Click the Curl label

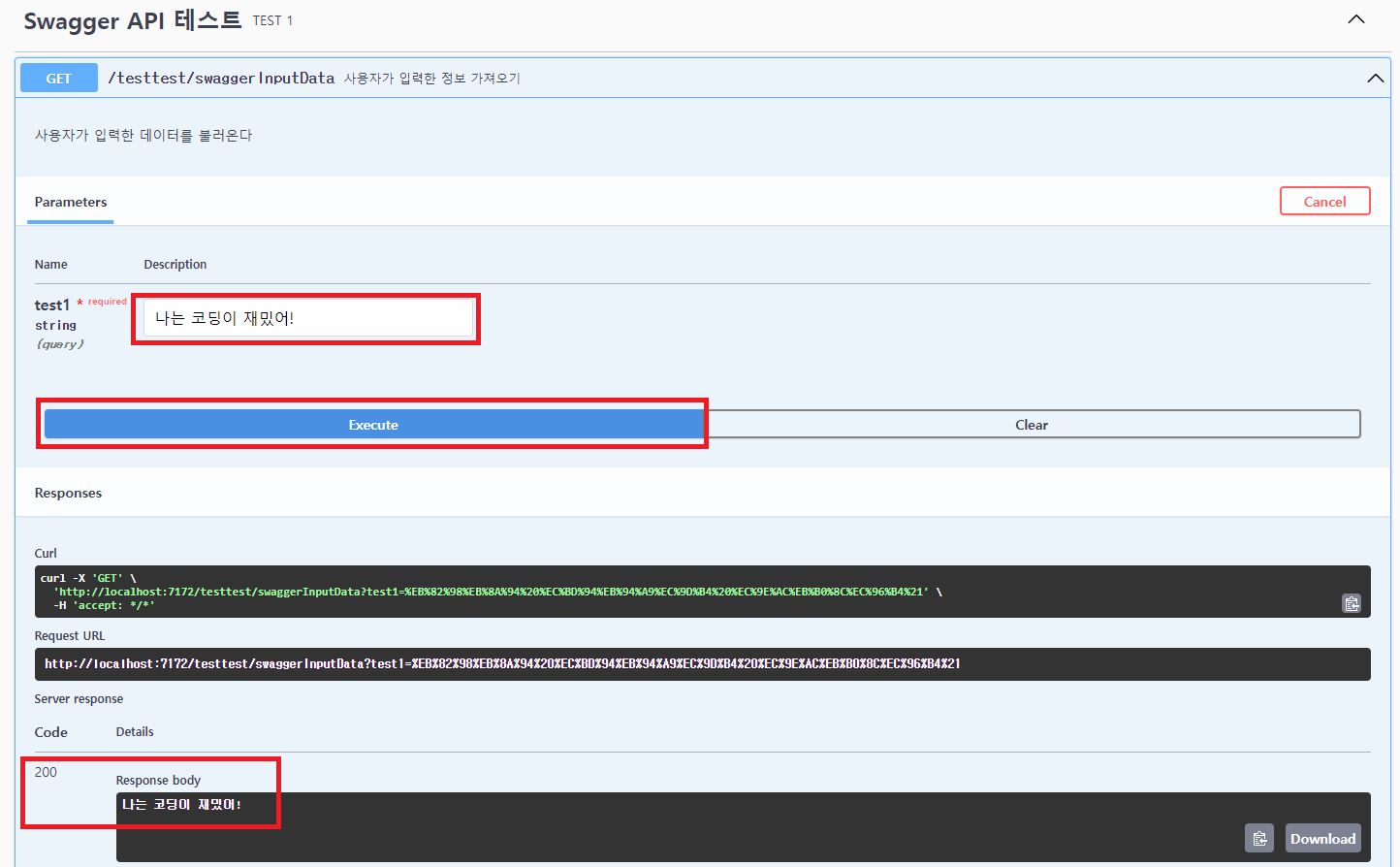46,554
